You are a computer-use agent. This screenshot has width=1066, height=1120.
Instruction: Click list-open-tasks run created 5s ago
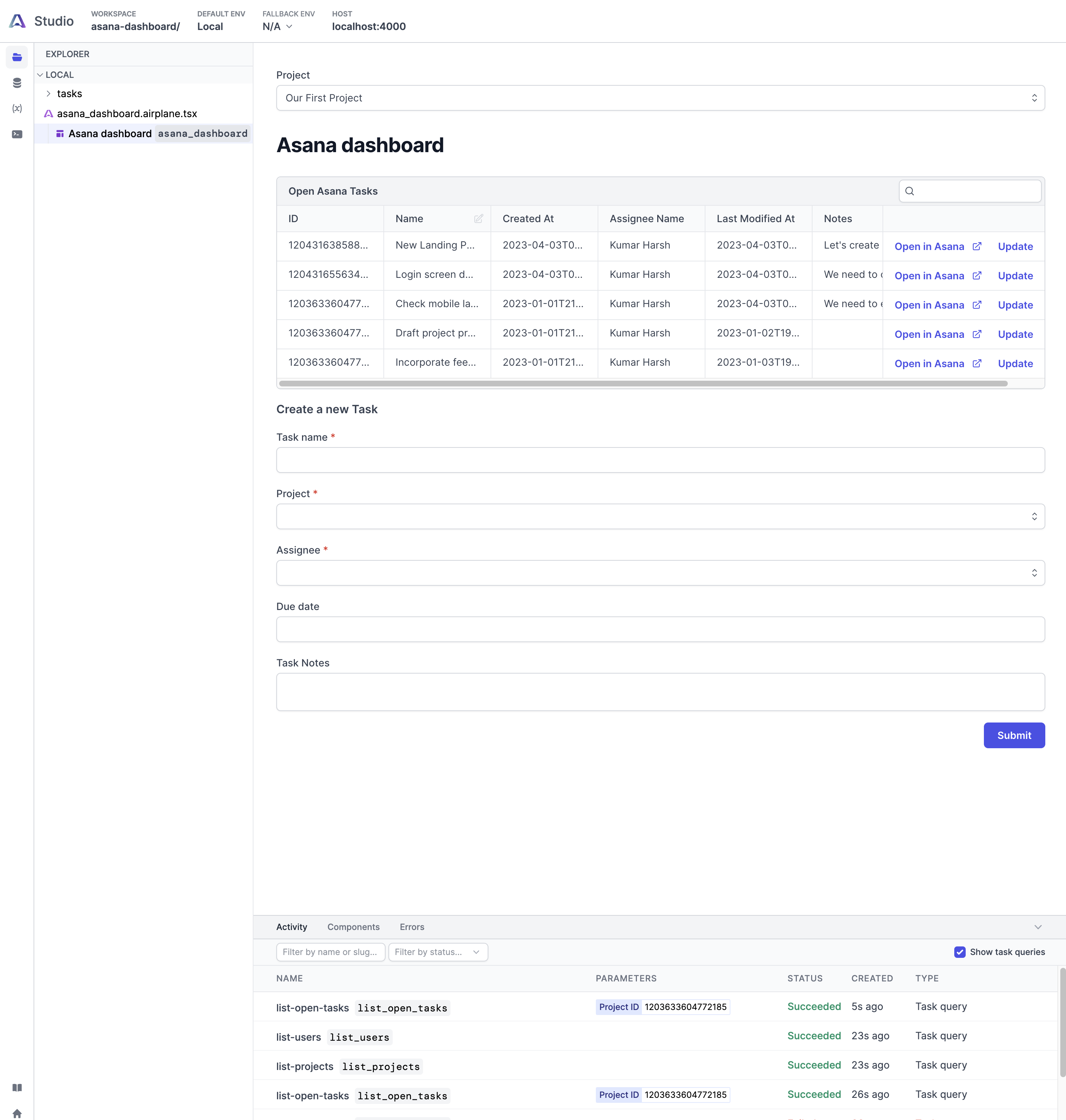coord(655,1007)
